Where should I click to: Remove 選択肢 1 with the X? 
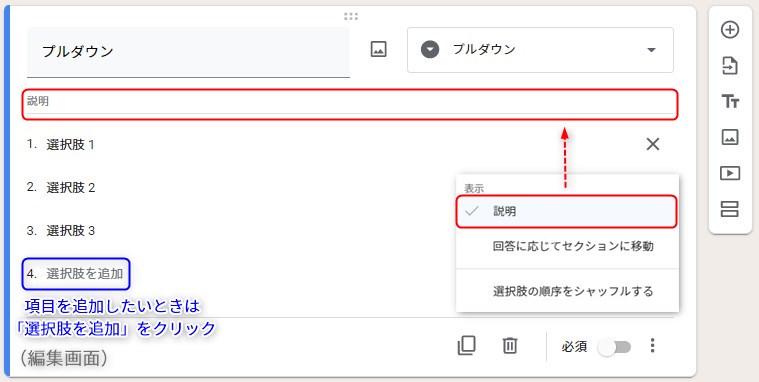coord(653,144)
